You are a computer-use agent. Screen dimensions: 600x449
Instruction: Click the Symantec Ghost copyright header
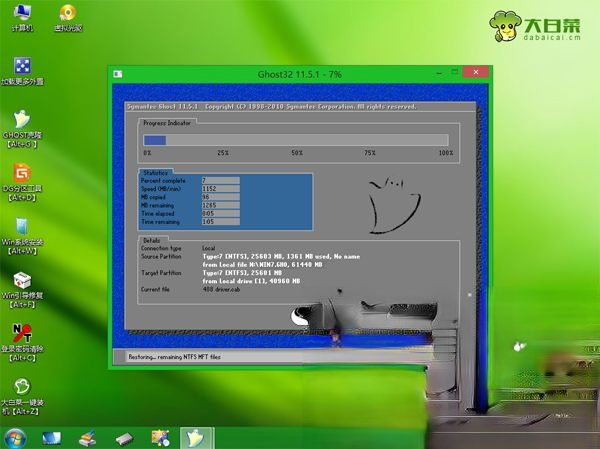(271, 107)
